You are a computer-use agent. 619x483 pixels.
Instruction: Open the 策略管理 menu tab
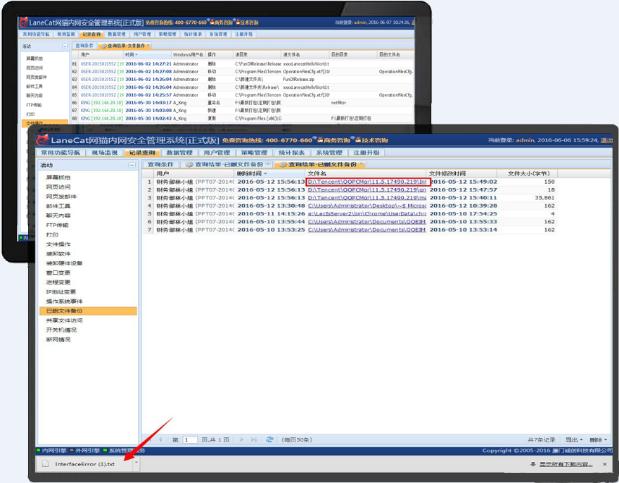tap(254, 152)
